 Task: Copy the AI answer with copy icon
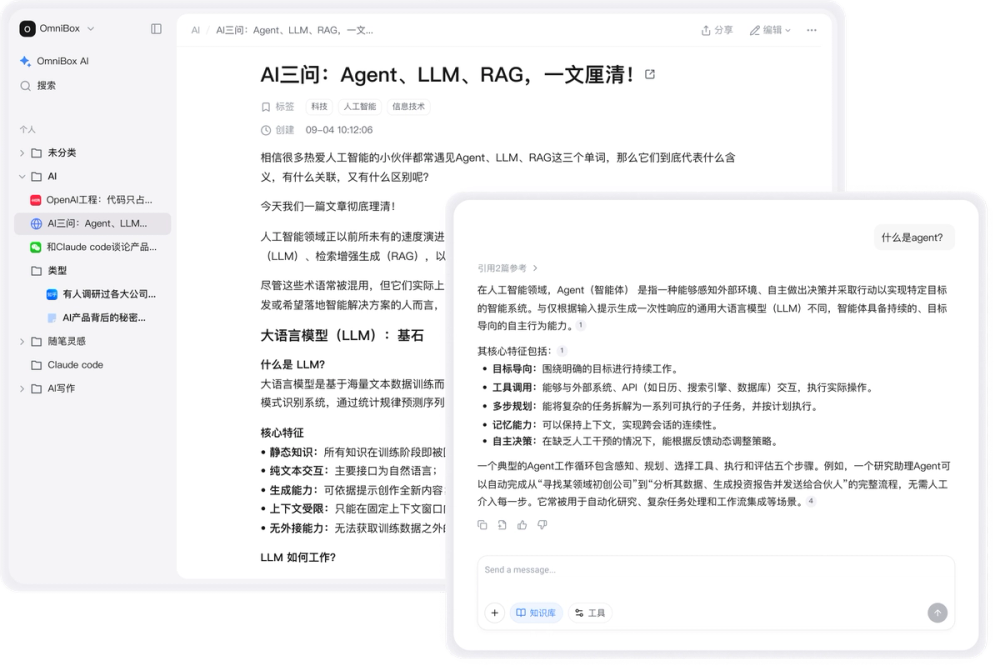[x=482, y=526]
